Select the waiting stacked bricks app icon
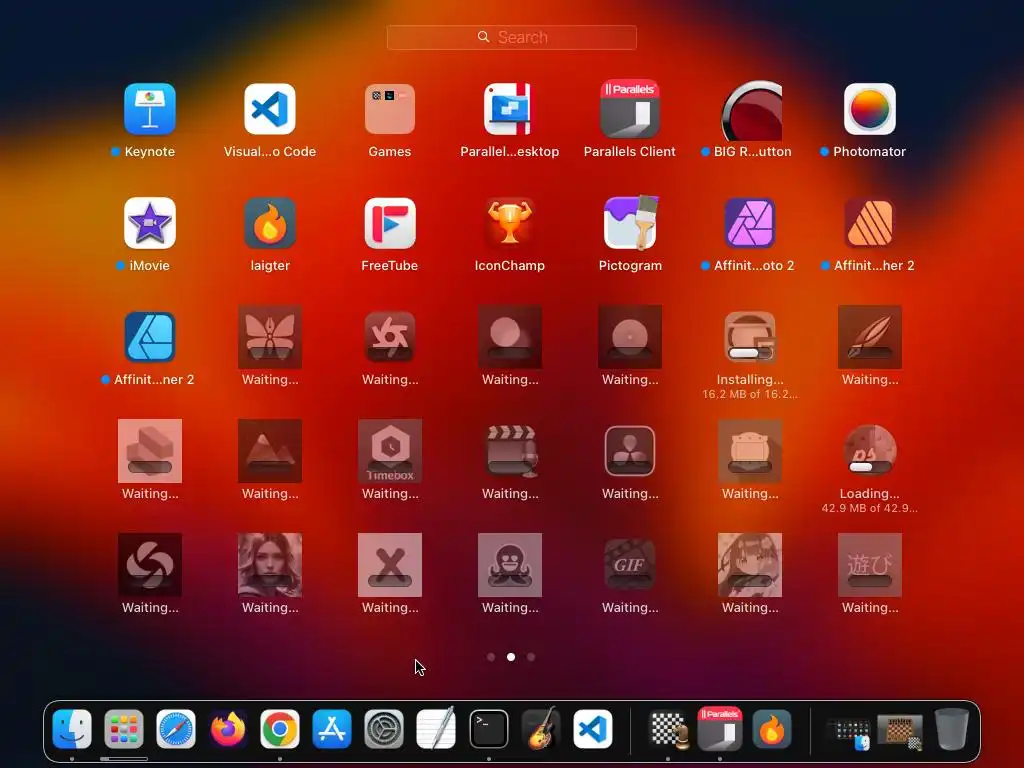Screen dimensions: 1024x768 click(x=150, y=451)
